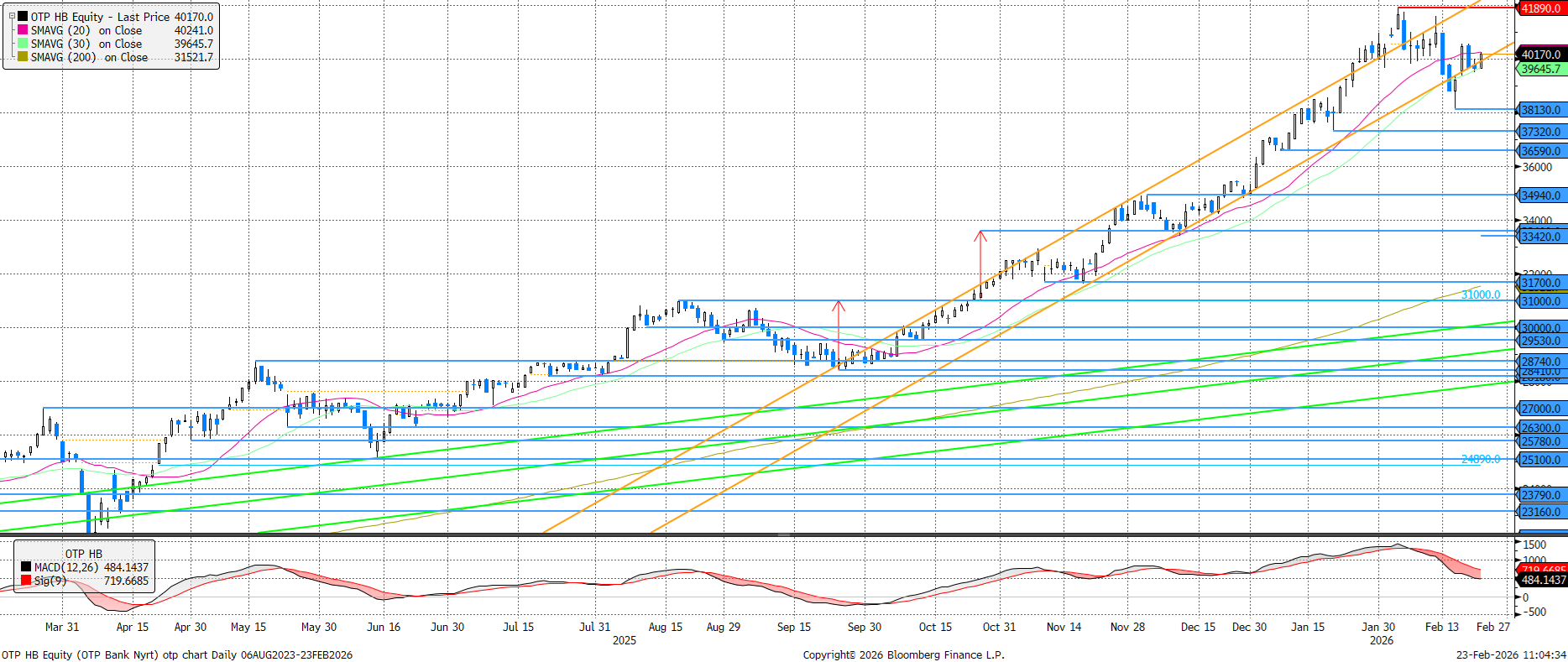Select the red up arrow near Oct 31
Viewport: 1568px width, 662px height.
coord(980,237)
